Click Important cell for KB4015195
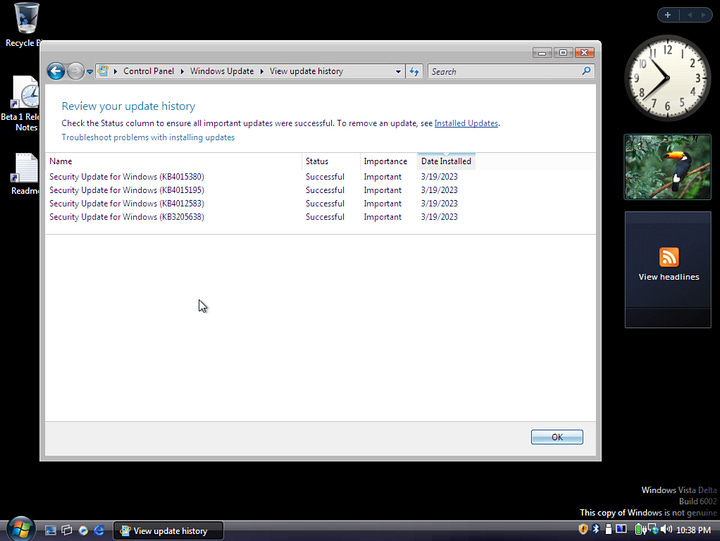720x541 pixels. [x=382, y=190]
